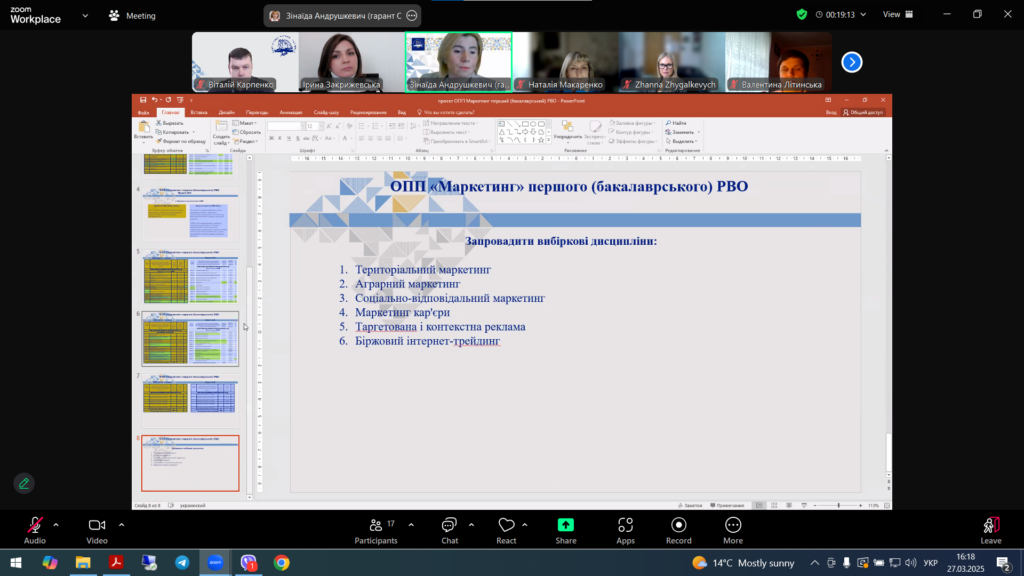Expand the arrow next to React
1024x576 pixels.
click(524, 524)
